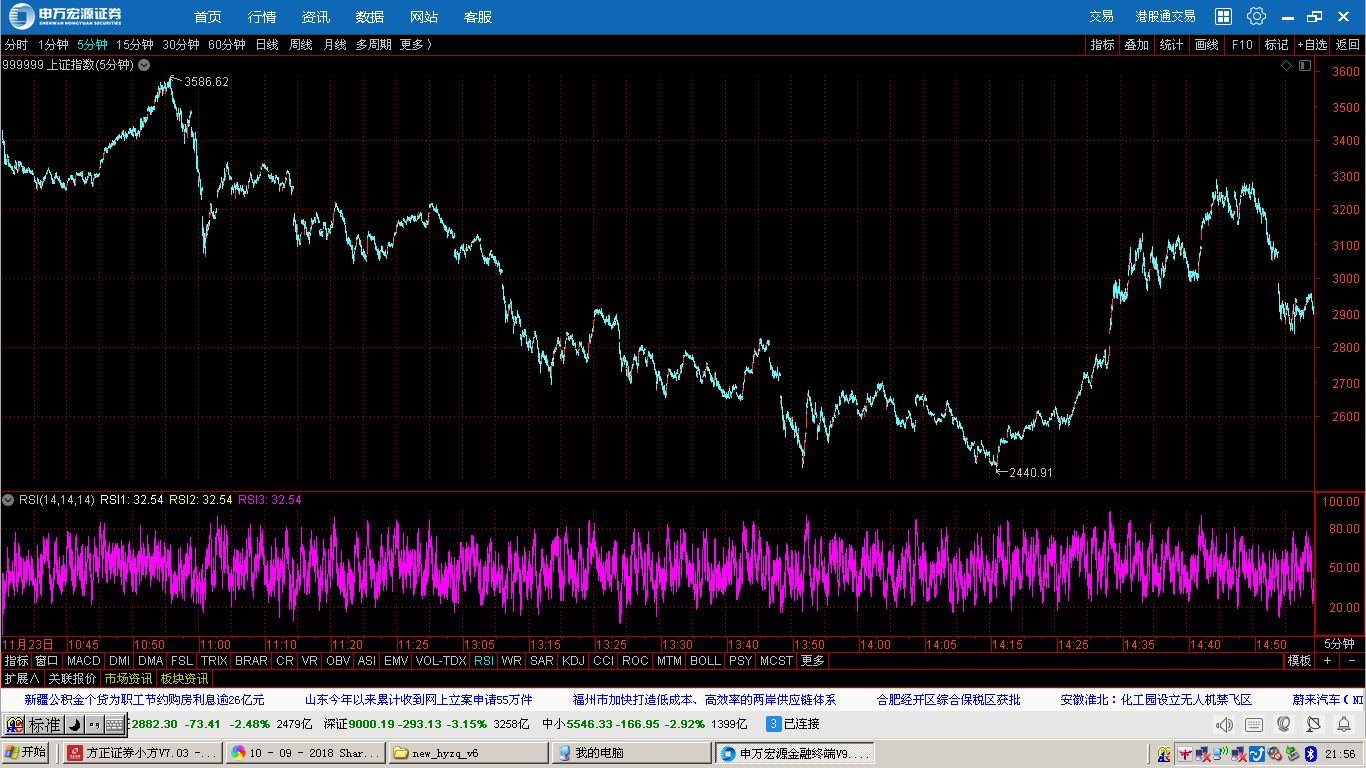The image size is (1366, 768).
Task: Click the 标记 mark button
Action: (x=1276, y=45)
